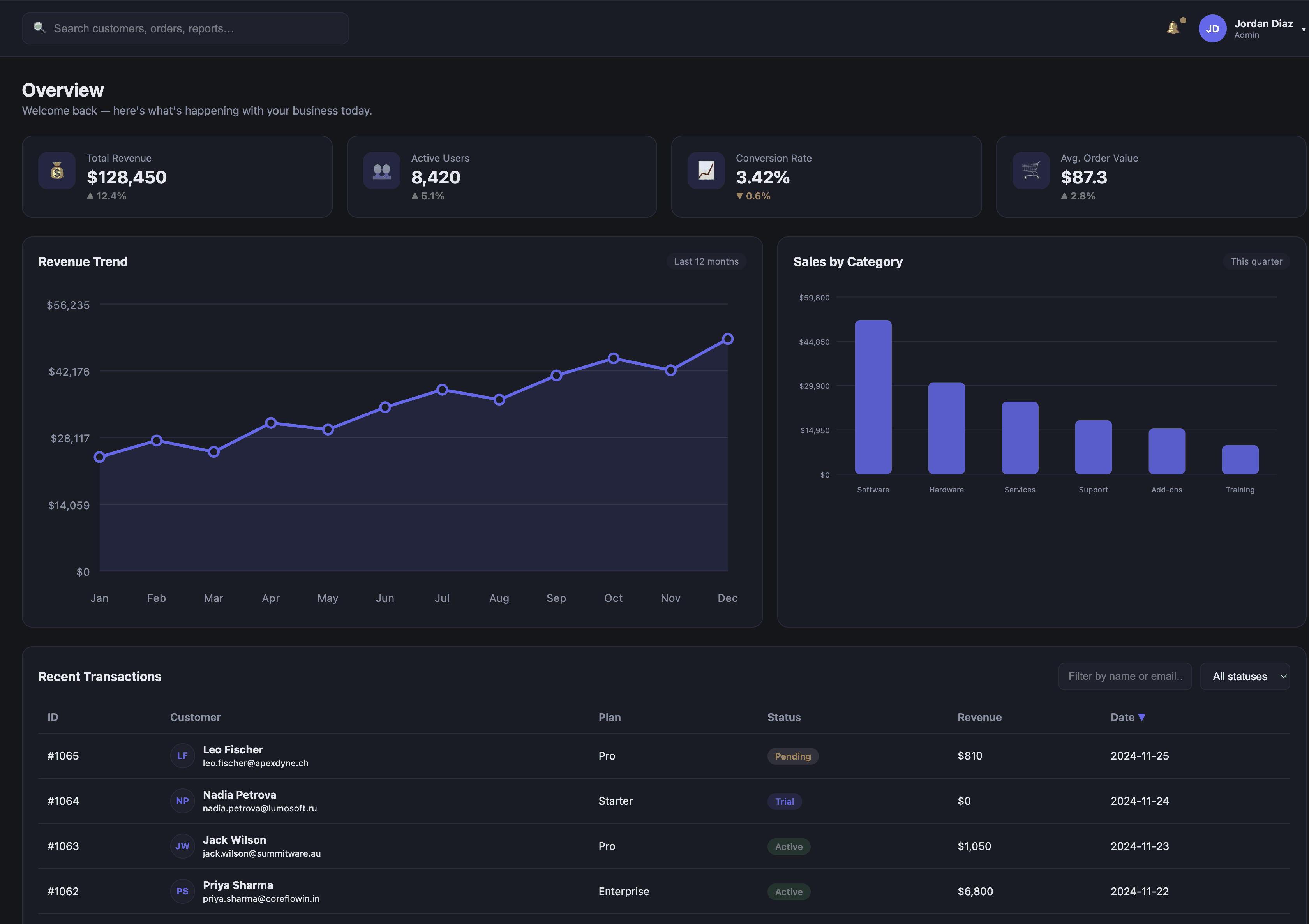1309x924 pixels.
Task: Click the Services bar in Sales chart
Action: pos(1020,438)
